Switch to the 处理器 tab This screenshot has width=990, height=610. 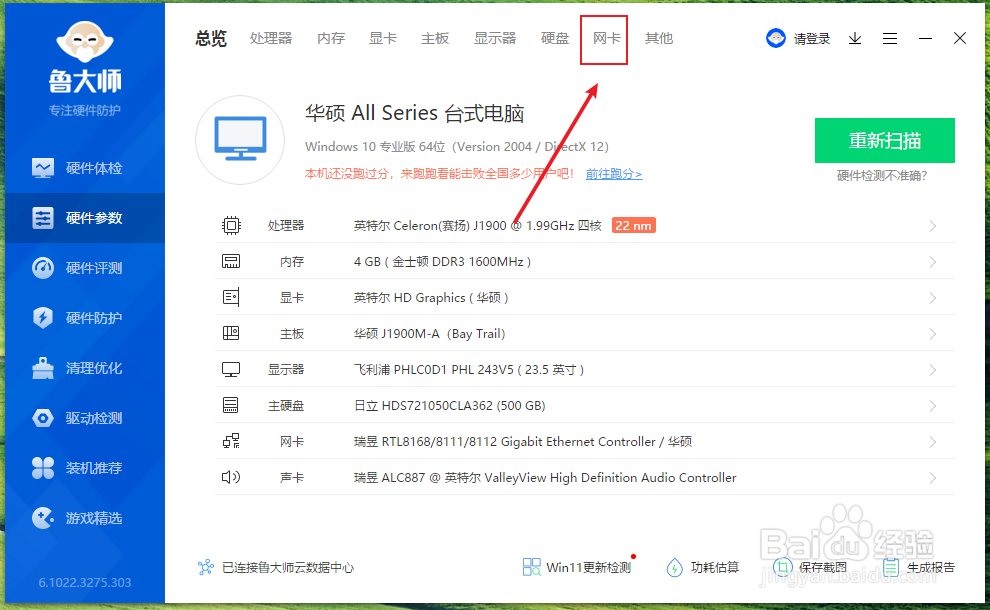click(271, 39)
